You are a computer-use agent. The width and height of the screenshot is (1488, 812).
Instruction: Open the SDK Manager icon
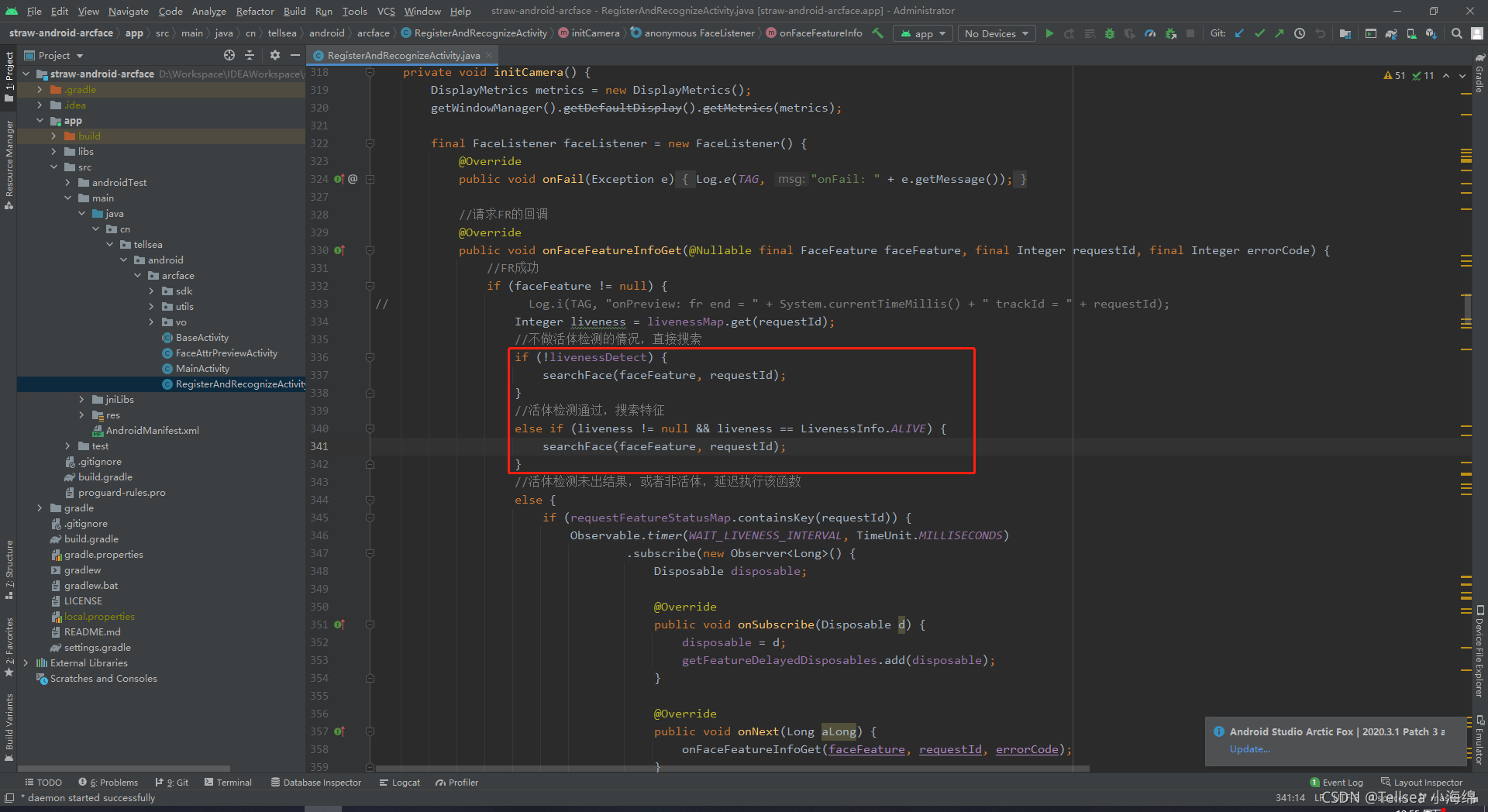(1431, 33)
